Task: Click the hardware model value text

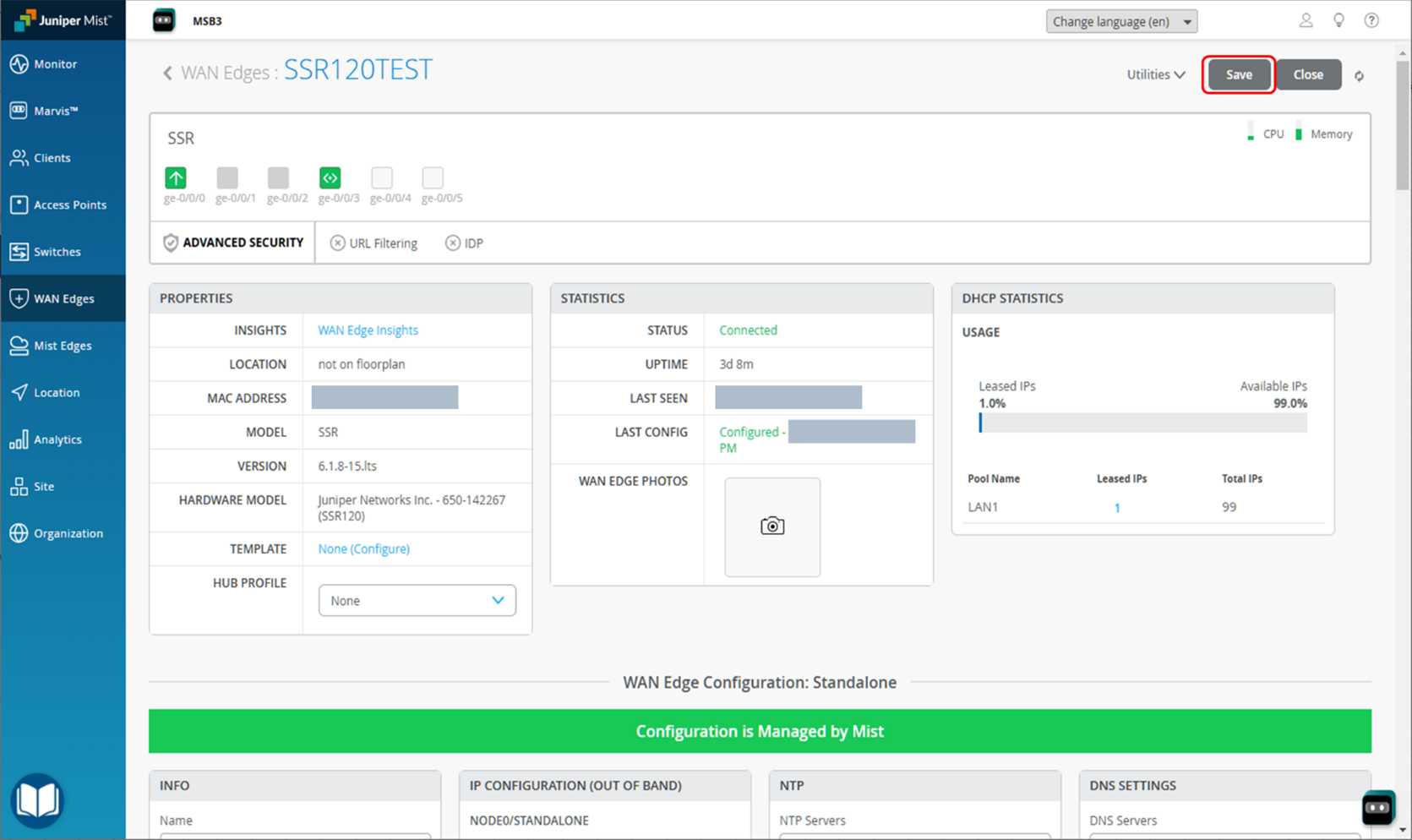Action: coord(412,508)
